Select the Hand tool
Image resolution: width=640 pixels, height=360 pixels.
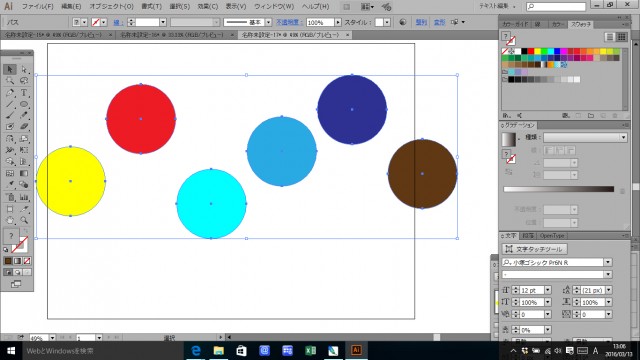point(10,221)
